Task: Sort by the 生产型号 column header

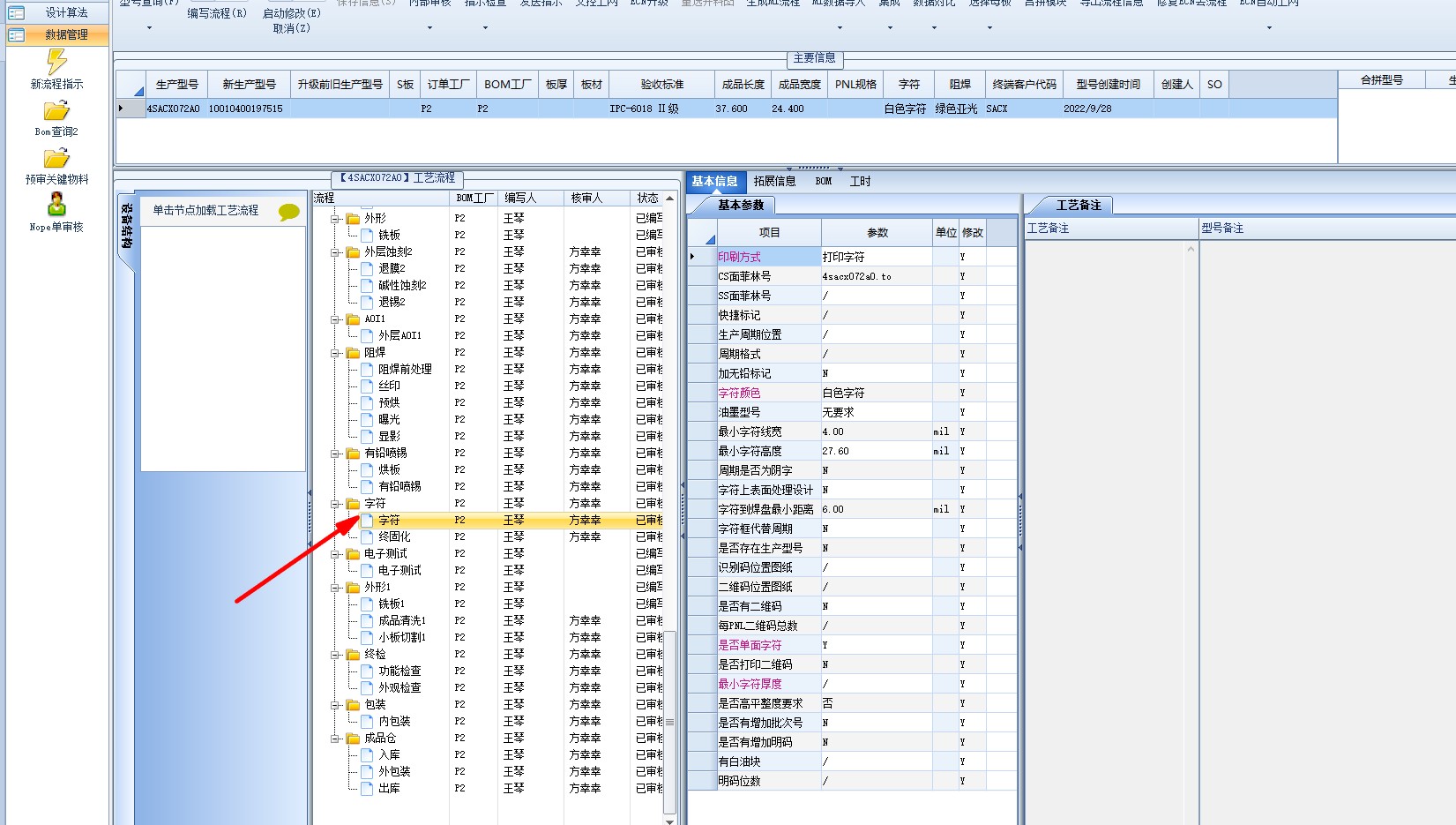Action: (x=176, y=84)
